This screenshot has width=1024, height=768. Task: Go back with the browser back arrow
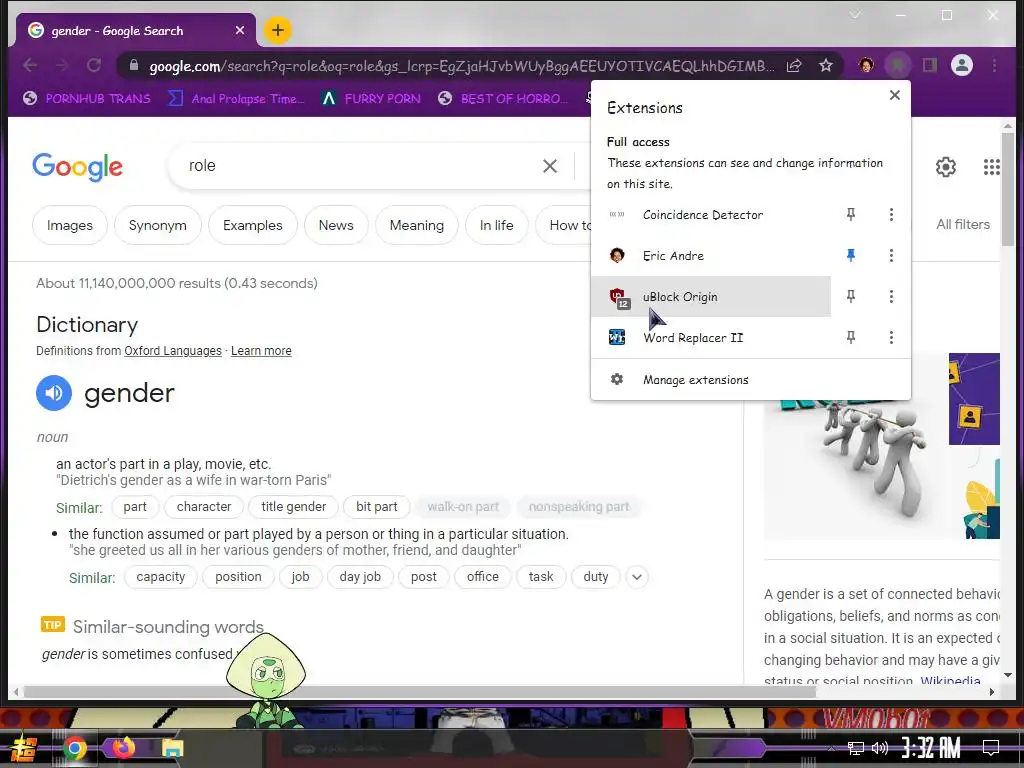30,65
